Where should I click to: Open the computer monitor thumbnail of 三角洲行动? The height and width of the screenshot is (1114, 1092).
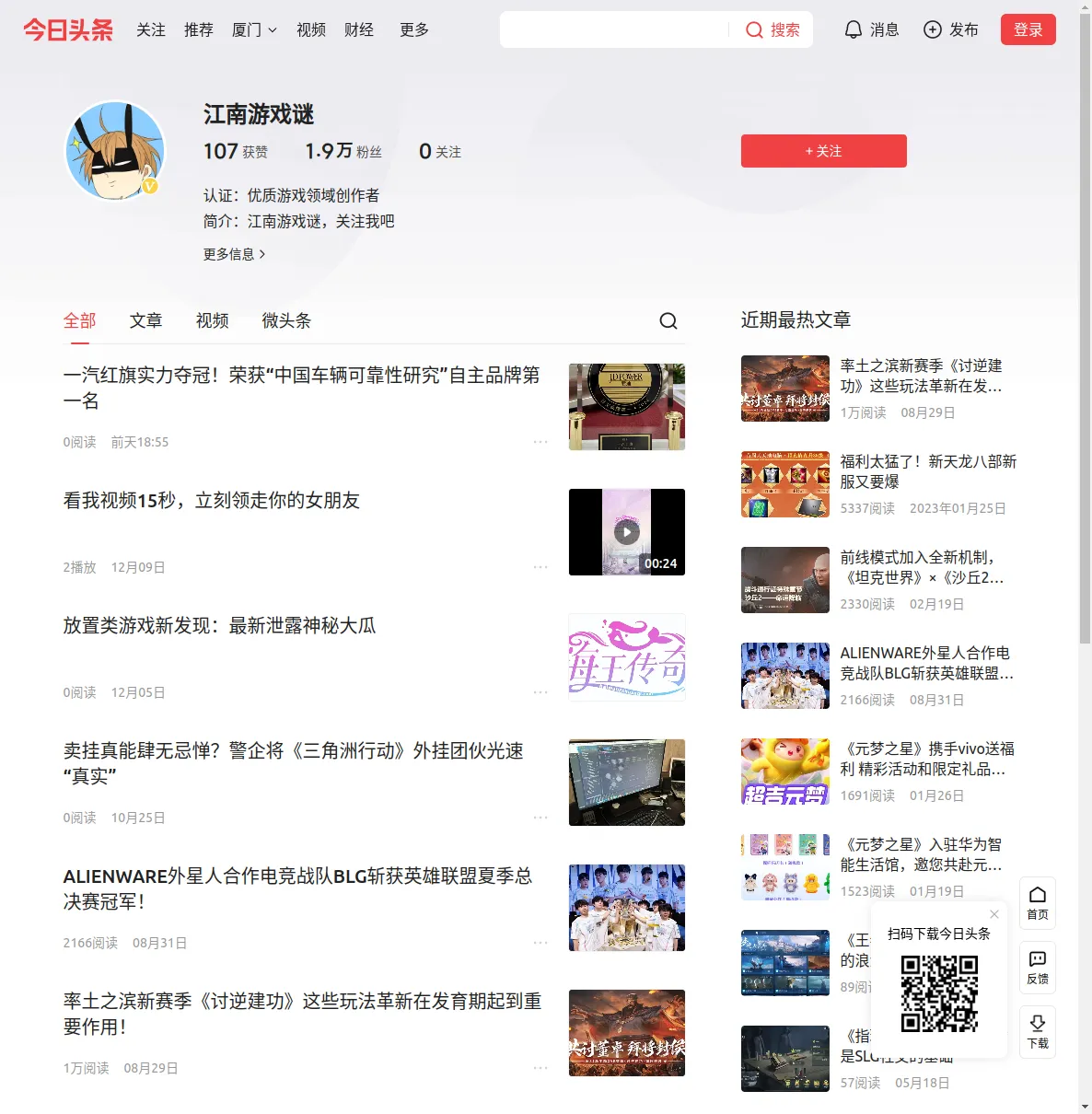[x=627, y=783]
